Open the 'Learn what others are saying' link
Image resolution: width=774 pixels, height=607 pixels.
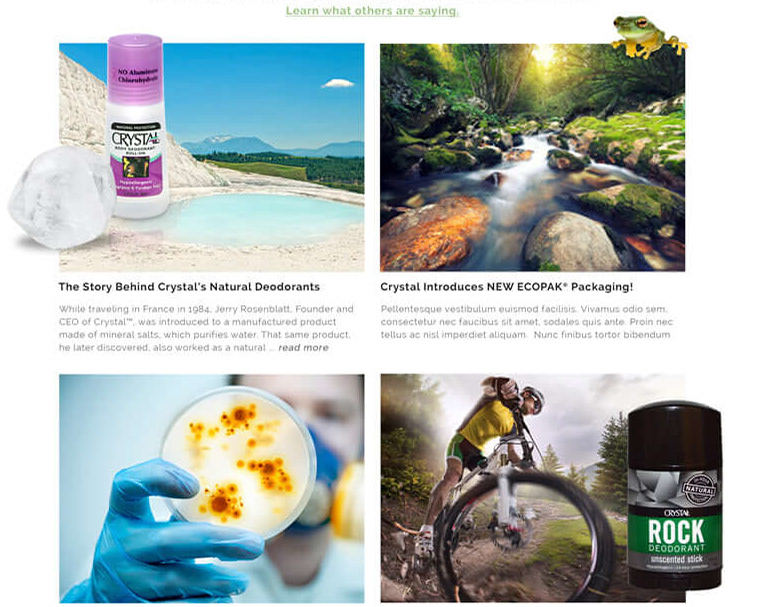pos(372,11)
